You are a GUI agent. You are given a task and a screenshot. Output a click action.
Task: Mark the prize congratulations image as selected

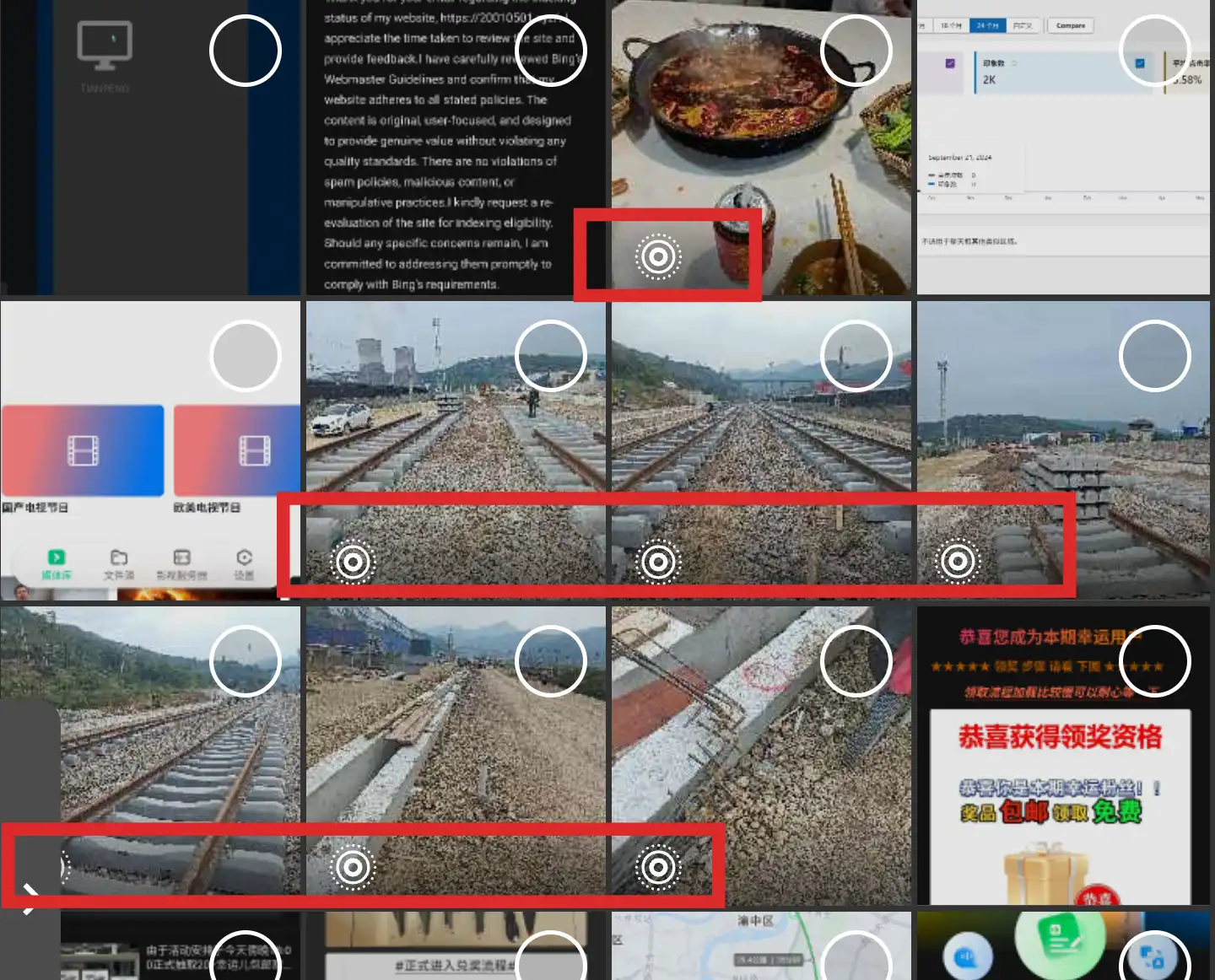[x=1154, y=661]
